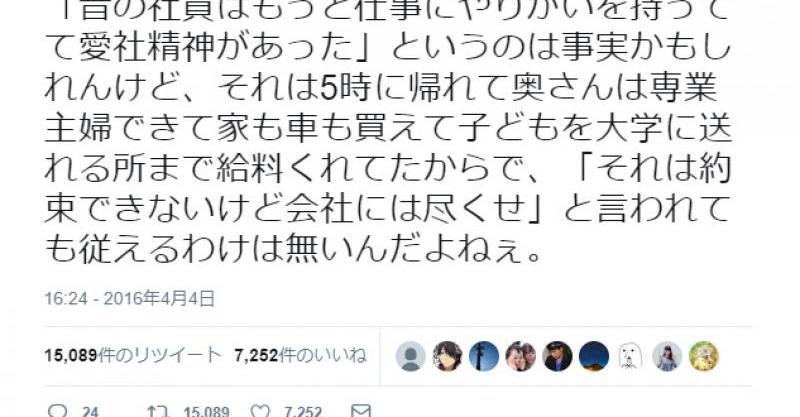Click the reply speech bubble icon

coord(57,411)
